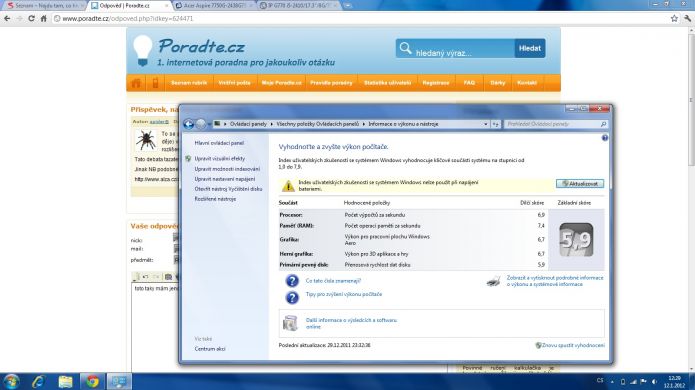Go forward in Control Panel window
Screen dimensions: 695x390
(201, 124)
